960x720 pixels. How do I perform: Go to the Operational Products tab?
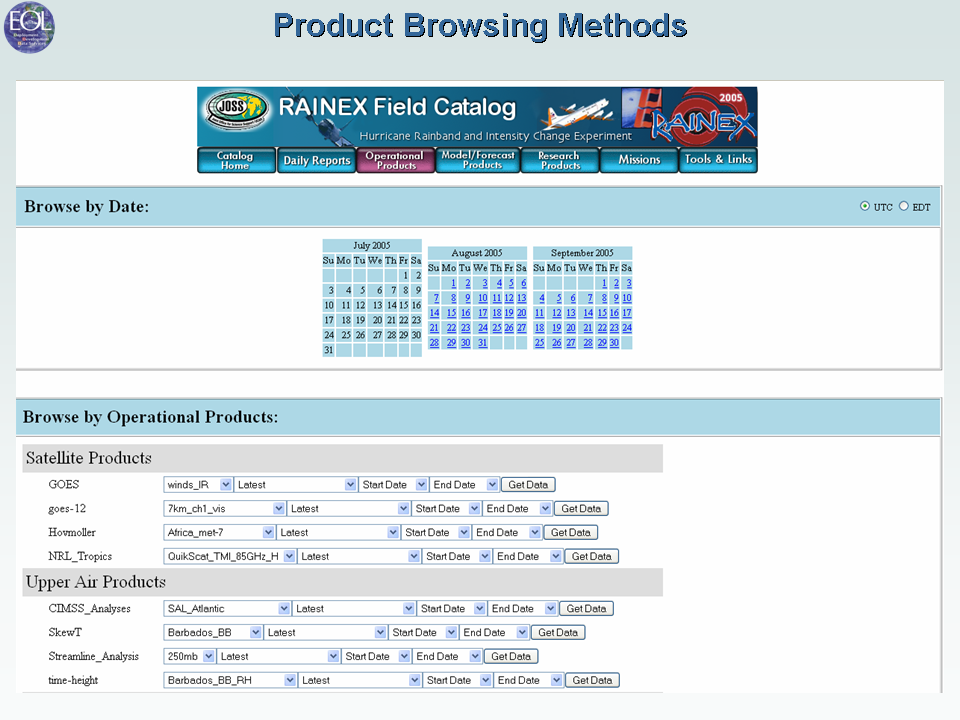pos(396,160)
